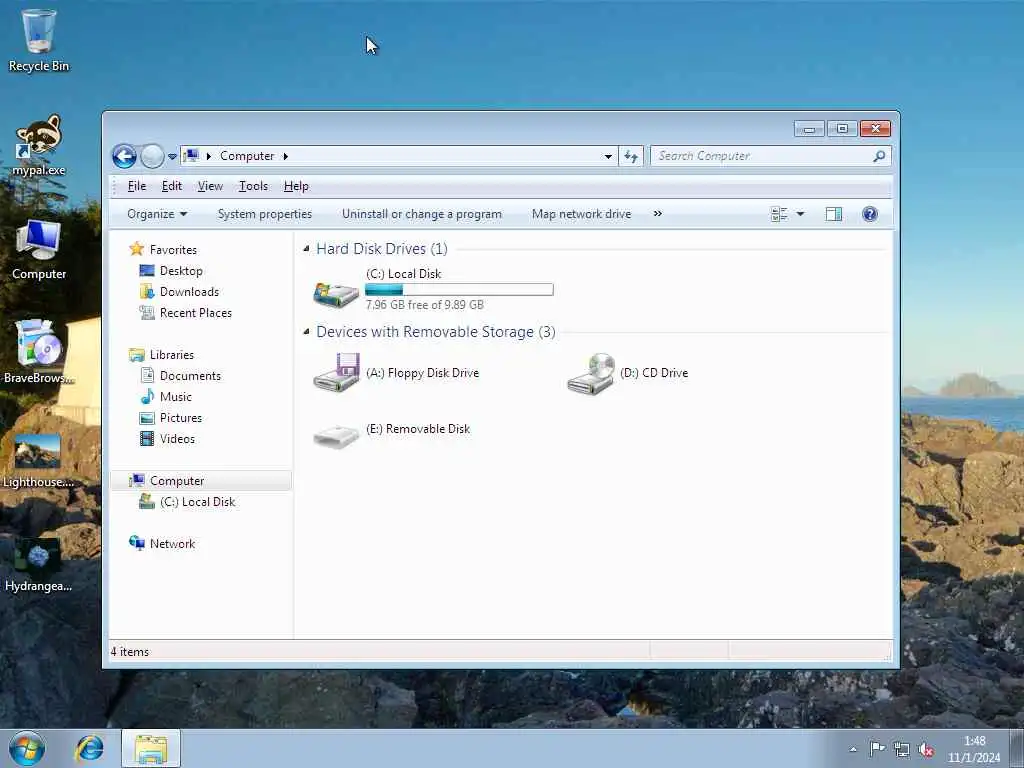
Task: Select the (C:) Local Disk drive icon
Action: click(336, 293)
